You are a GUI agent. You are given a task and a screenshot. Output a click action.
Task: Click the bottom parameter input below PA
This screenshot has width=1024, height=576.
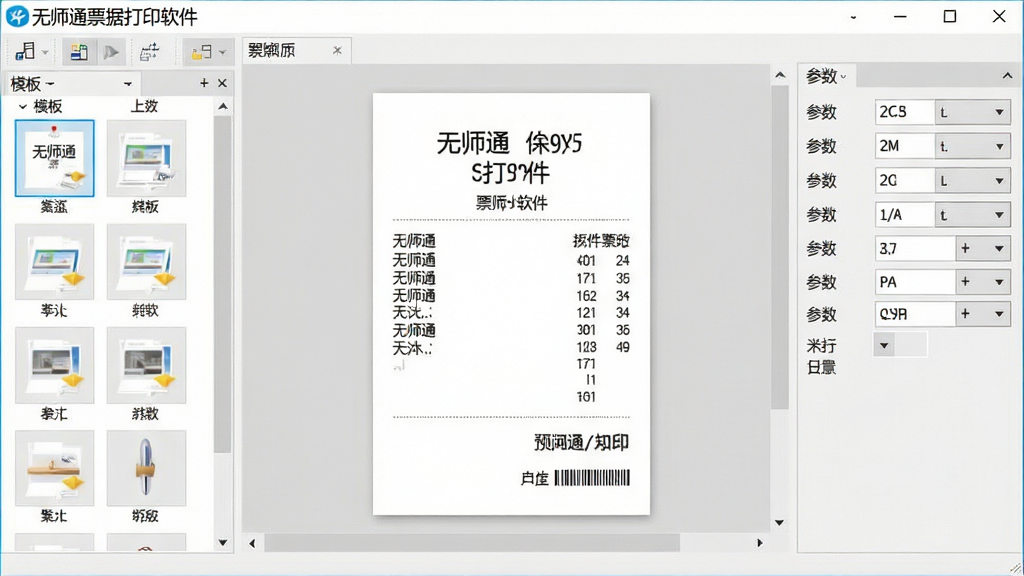click(x=915, y=314)
